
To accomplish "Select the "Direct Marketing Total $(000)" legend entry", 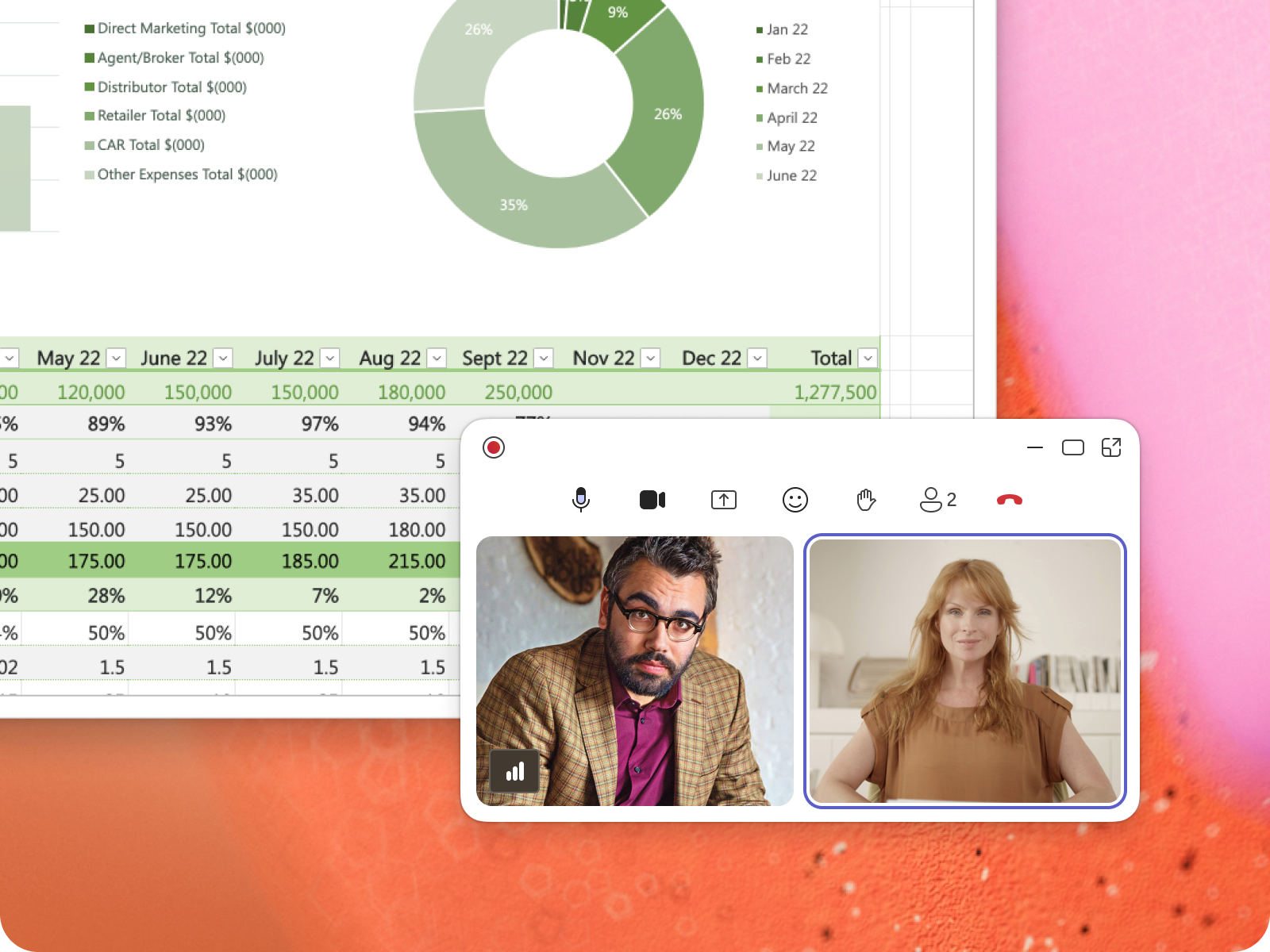I will pyautogui.click(x=185, y=29).
